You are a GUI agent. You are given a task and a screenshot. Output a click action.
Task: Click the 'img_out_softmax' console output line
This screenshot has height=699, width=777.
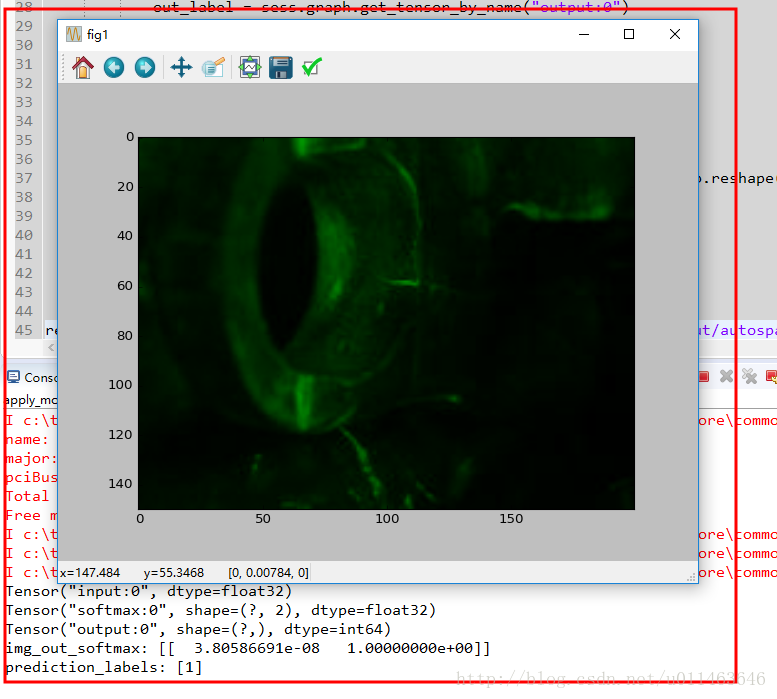[x=248, y=648]
